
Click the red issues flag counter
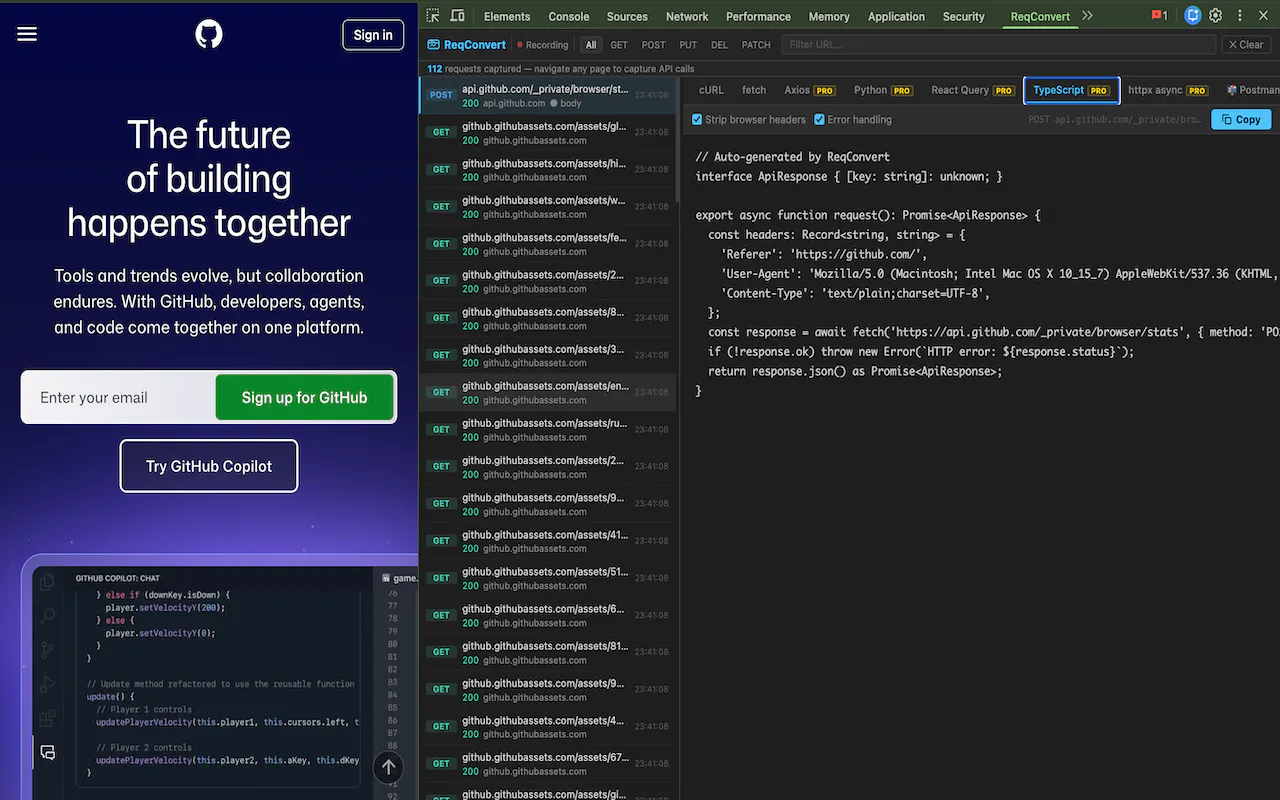click(1160, 16)
